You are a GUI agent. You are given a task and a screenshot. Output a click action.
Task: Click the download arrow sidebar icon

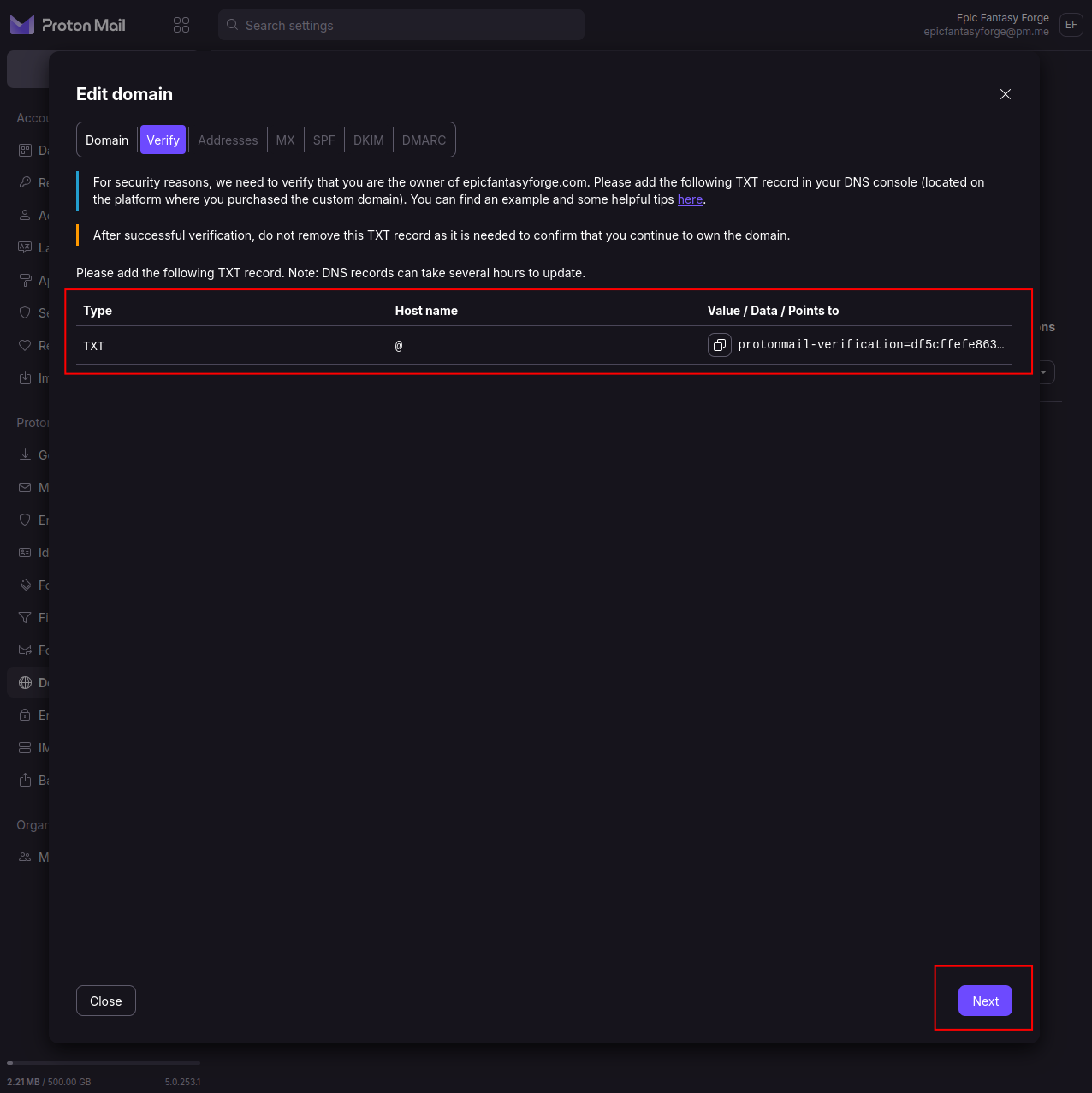pos(26,454)
